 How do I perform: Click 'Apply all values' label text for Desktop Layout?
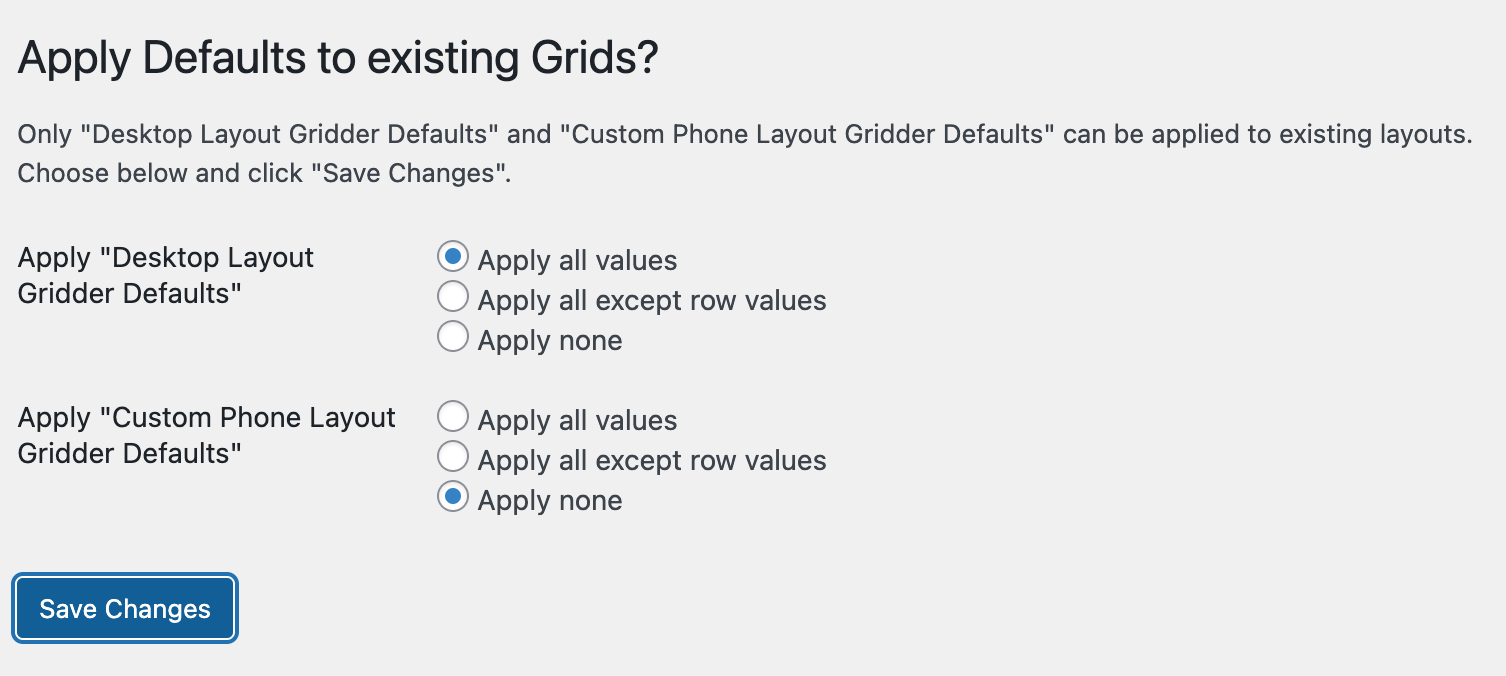577,261
